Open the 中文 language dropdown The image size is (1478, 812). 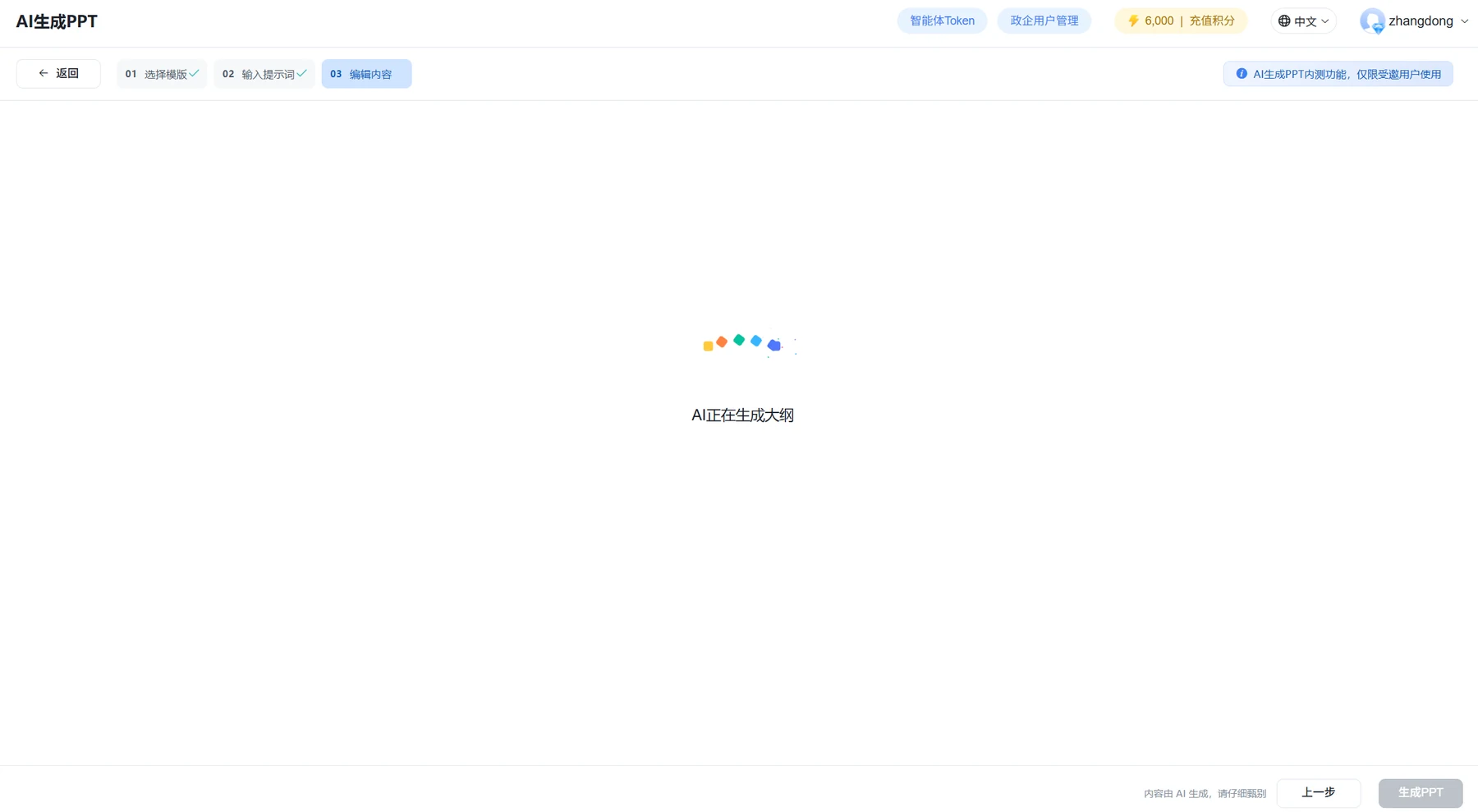click(1303, 21)
